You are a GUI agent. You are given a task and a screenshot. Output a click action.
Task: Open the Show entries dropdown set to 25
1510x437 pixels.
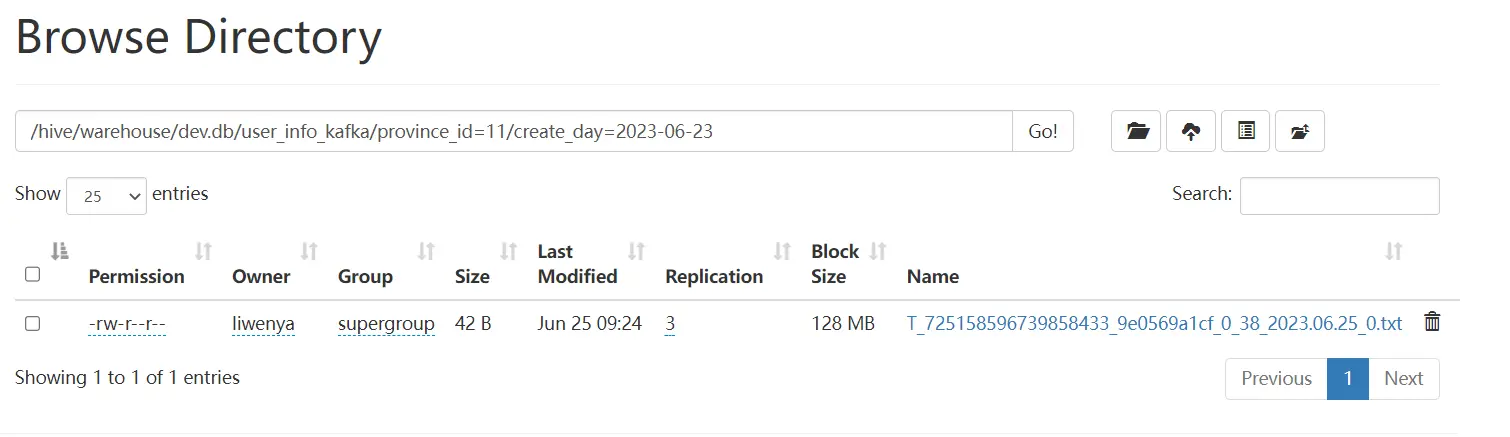point(106,196)
